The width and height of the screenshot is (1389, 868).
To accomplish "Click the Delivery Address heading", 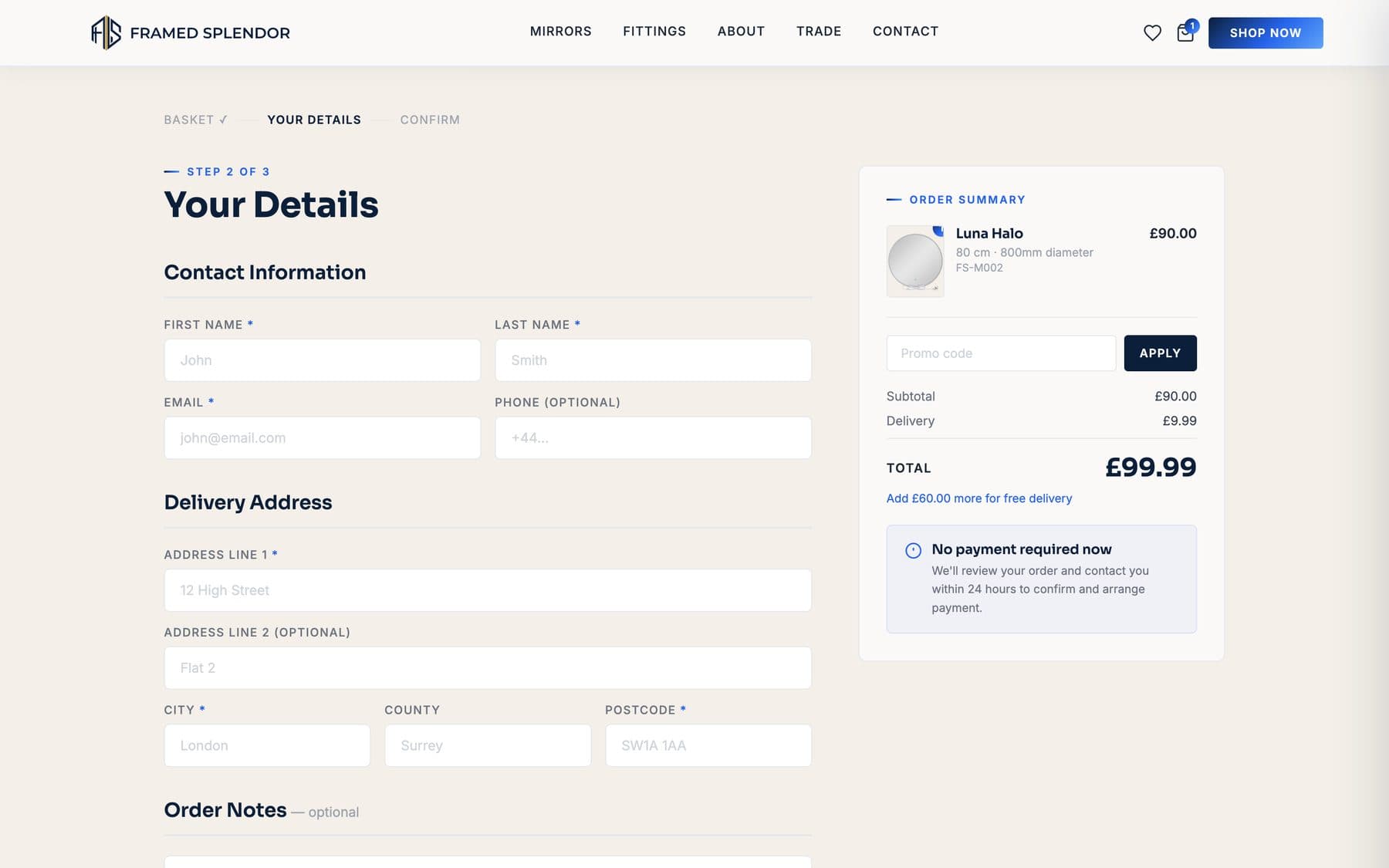I will coord(248,502).
